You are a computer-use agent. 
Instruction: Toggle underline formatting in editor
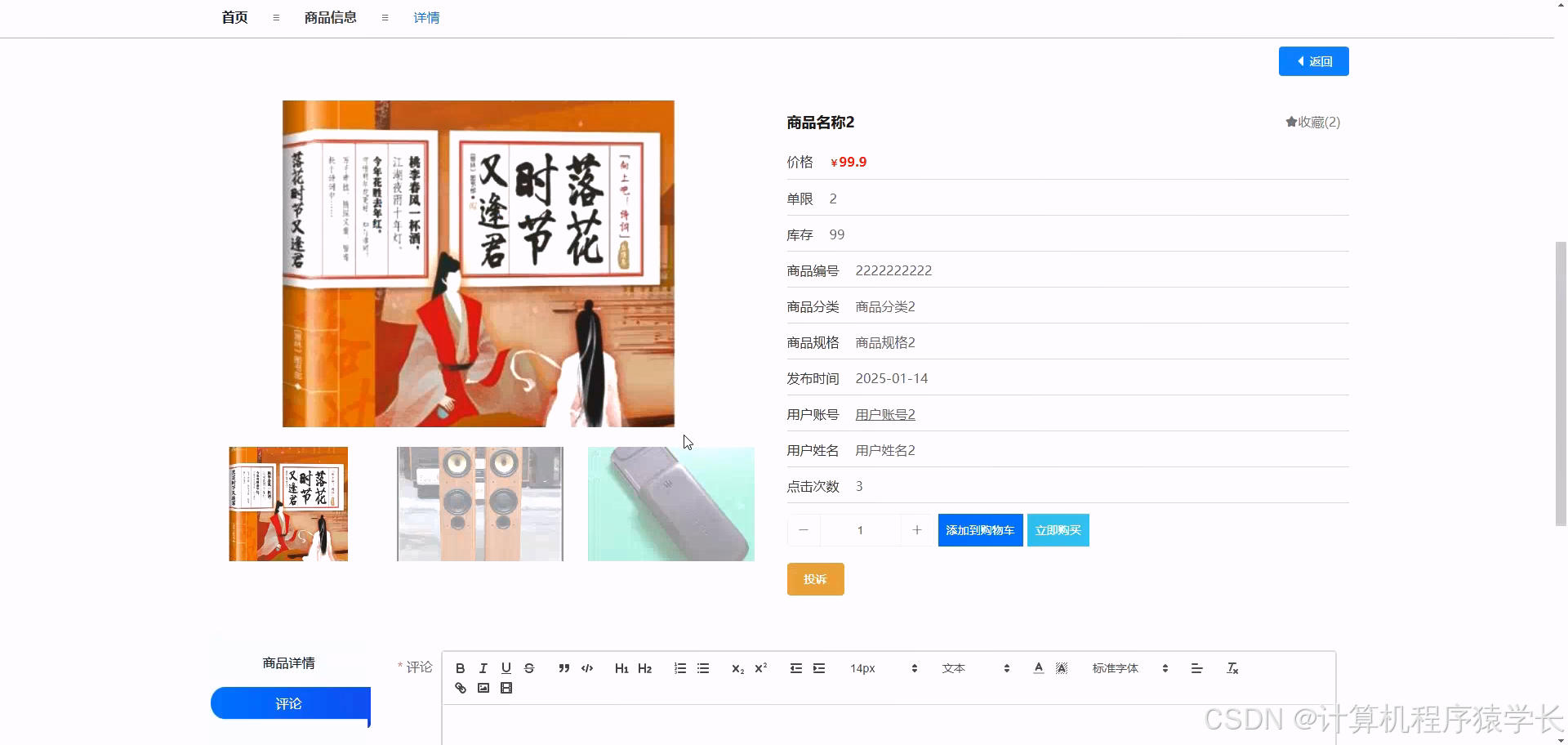point(506,668)
